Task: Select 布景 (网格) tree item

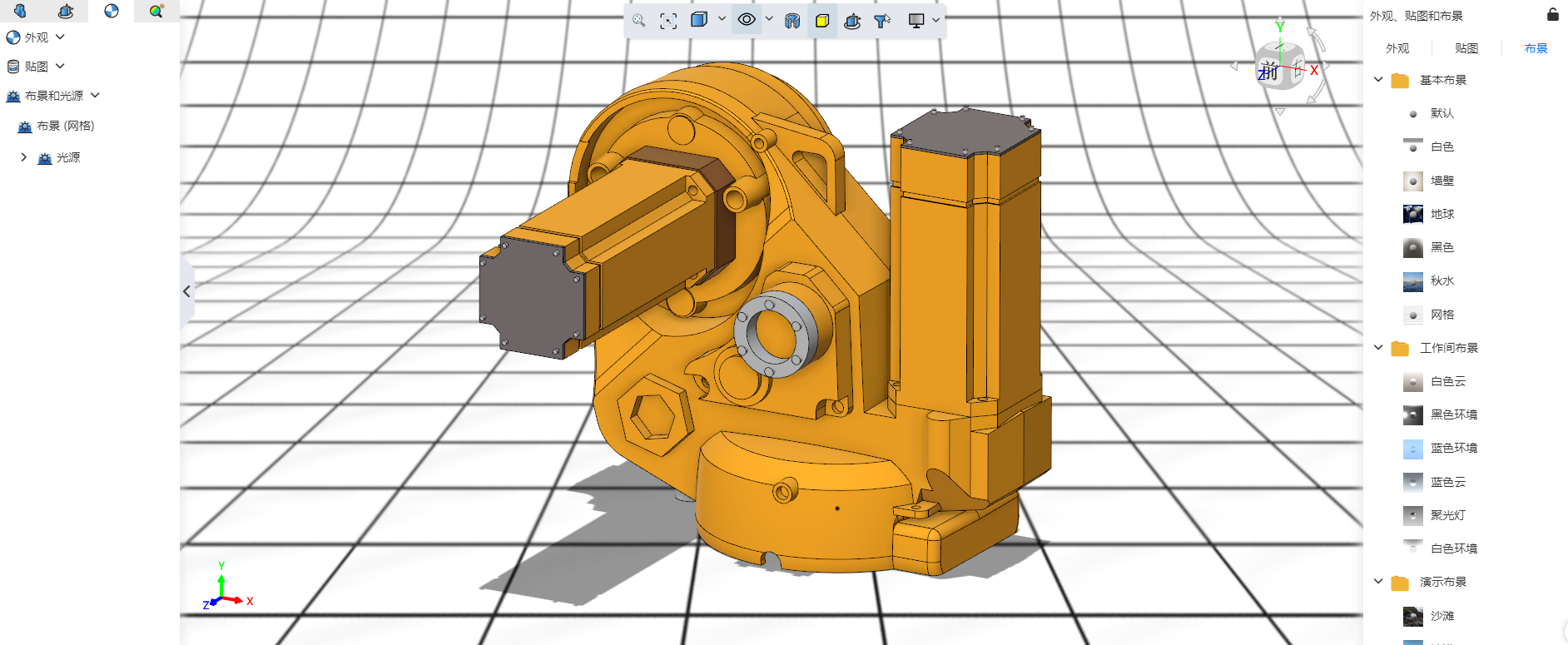Action: pos(65,127)
